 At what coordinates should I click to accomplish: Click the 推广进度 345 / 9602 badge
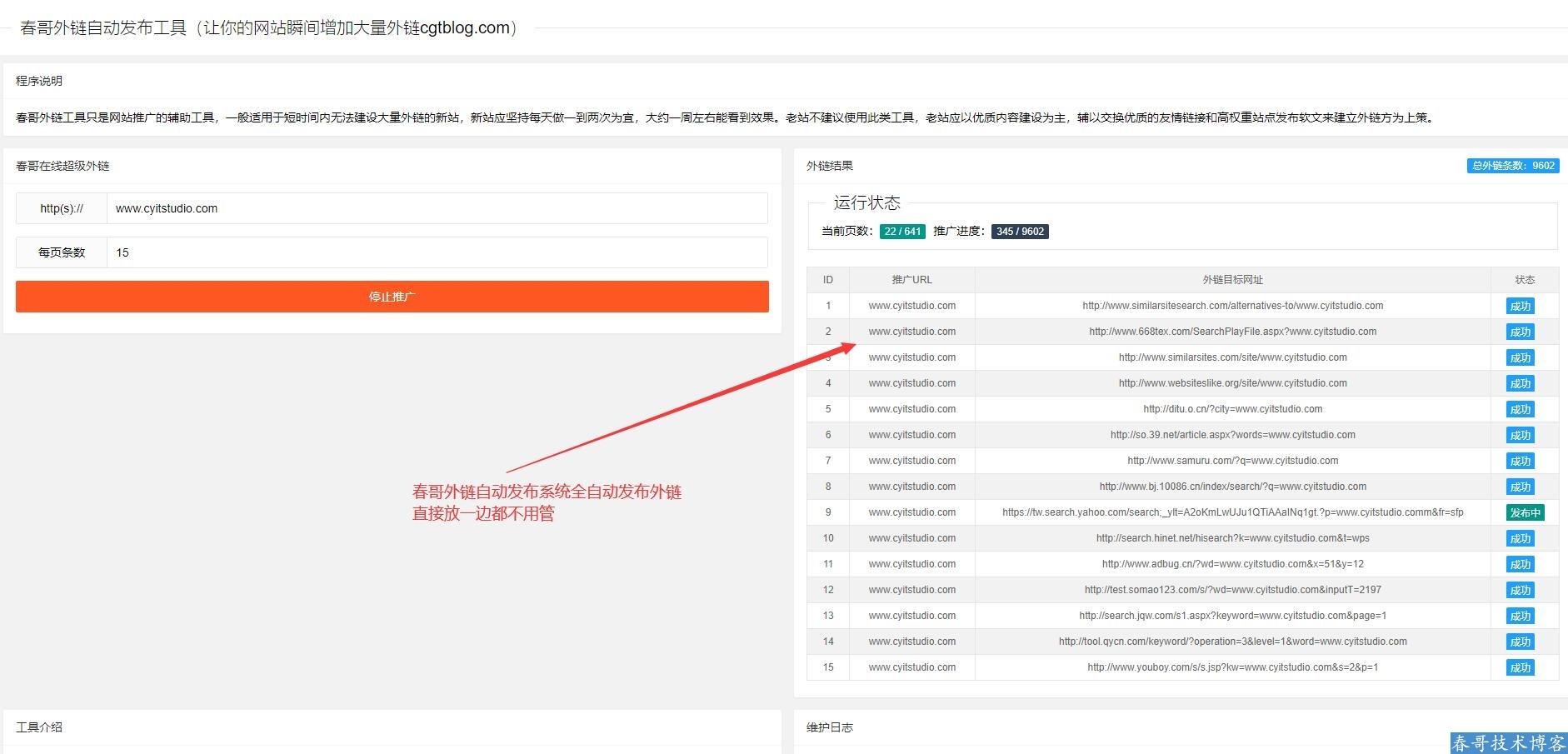click(x=1020, y=232)
